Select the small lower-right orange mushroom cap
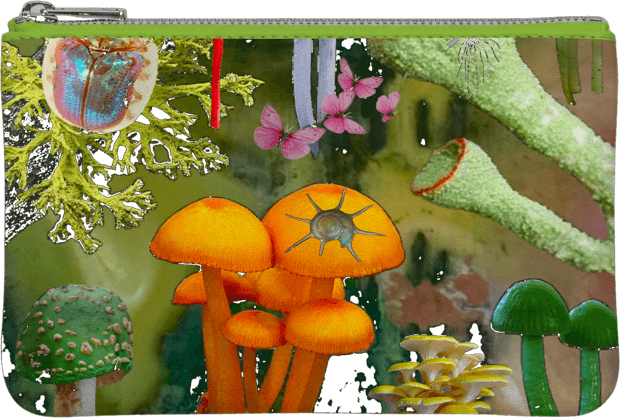The height and width of the screenshot is (418, 620). point(329,325)
